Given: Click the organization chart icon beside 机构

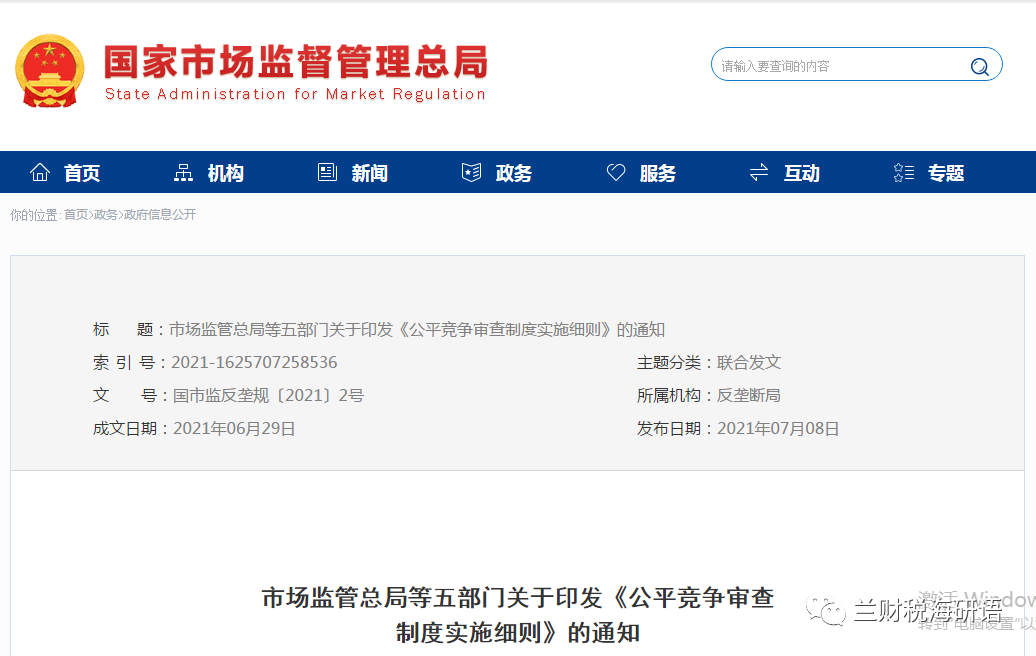Looking at the screenshot, I should click(x=183, y=172).
